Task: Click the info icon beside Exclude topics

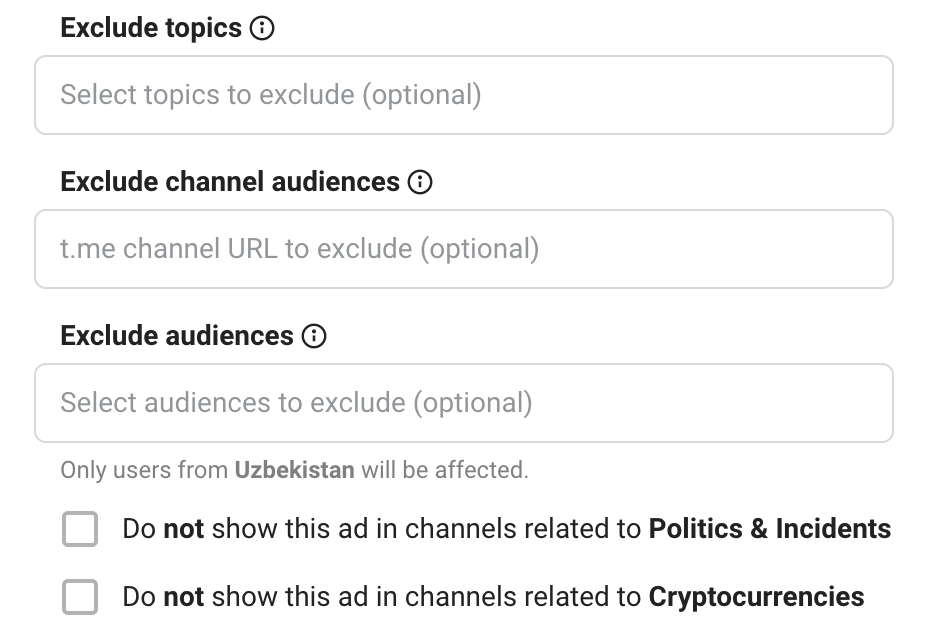Action: tap(262, 28)
